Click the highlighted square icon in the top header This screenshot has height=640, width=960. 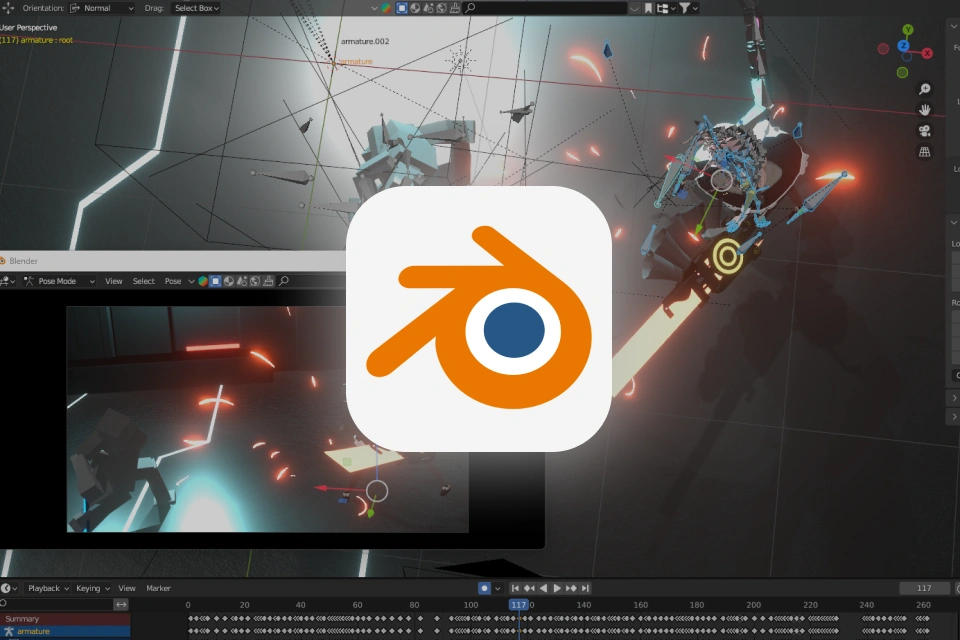point(402,8)
